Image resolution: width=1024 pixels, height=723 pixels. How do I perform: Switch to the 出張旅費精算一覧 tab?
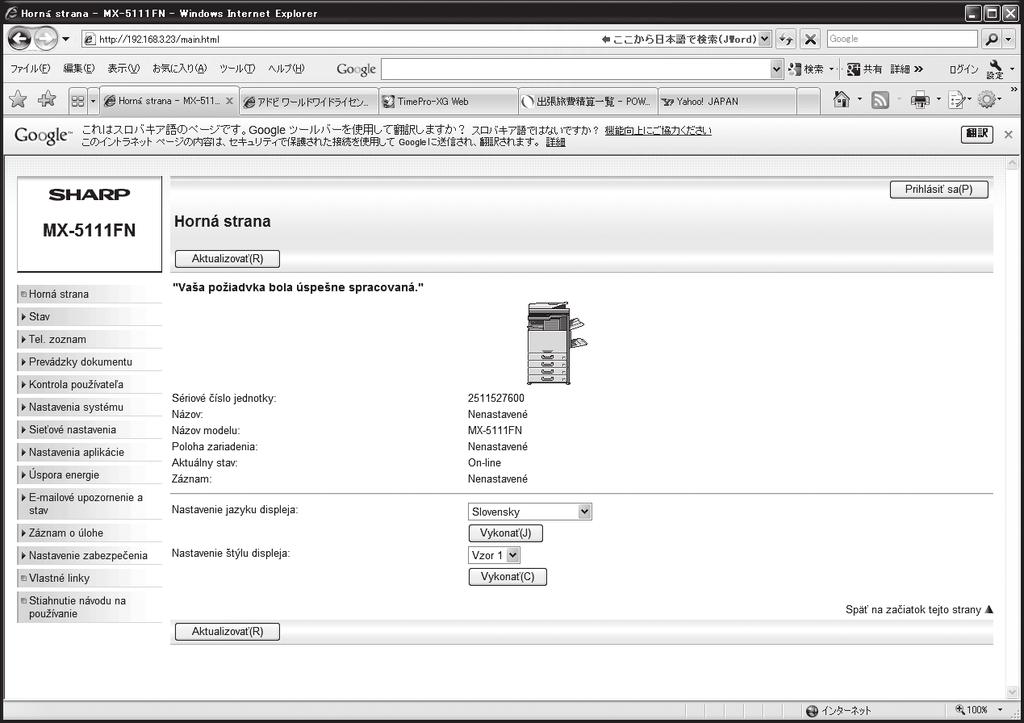587,102
